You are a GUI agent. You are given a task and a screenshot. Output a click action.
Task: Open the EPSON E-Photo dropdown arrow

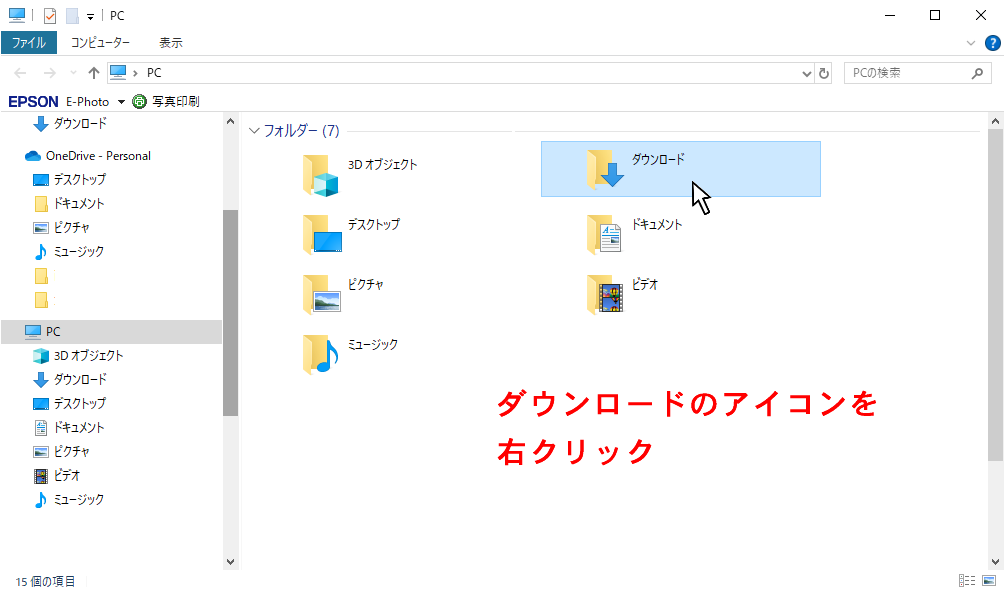[121, 102]
